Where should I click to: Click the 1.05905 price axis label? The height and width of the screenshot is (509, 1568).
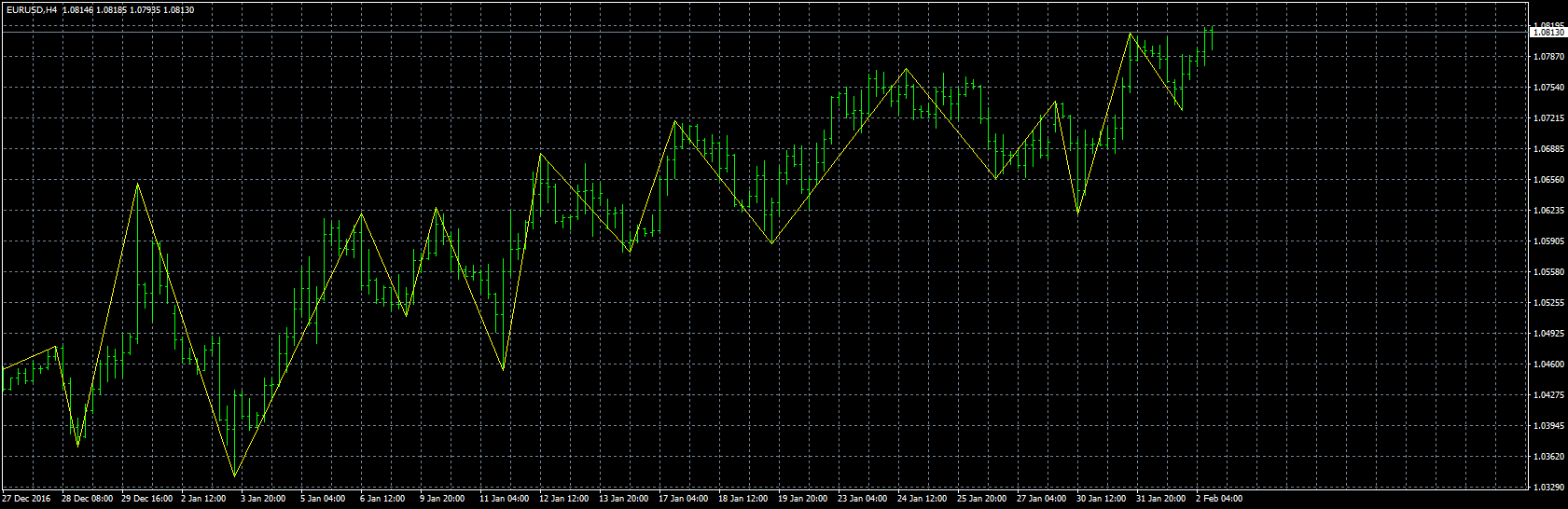click(1549, 241)
